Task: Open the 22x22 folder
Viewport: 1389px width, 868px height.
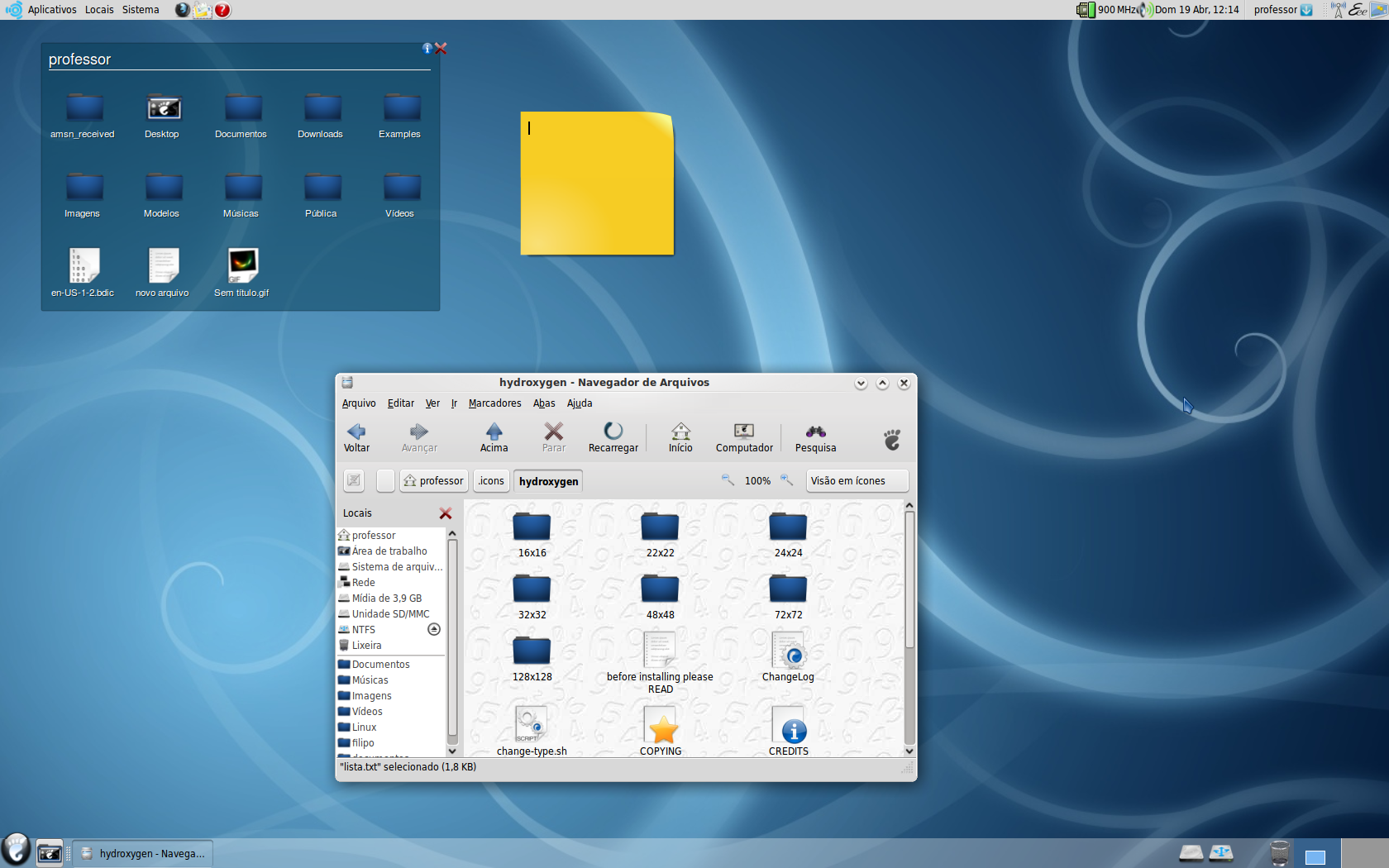Action: point(660,535)
